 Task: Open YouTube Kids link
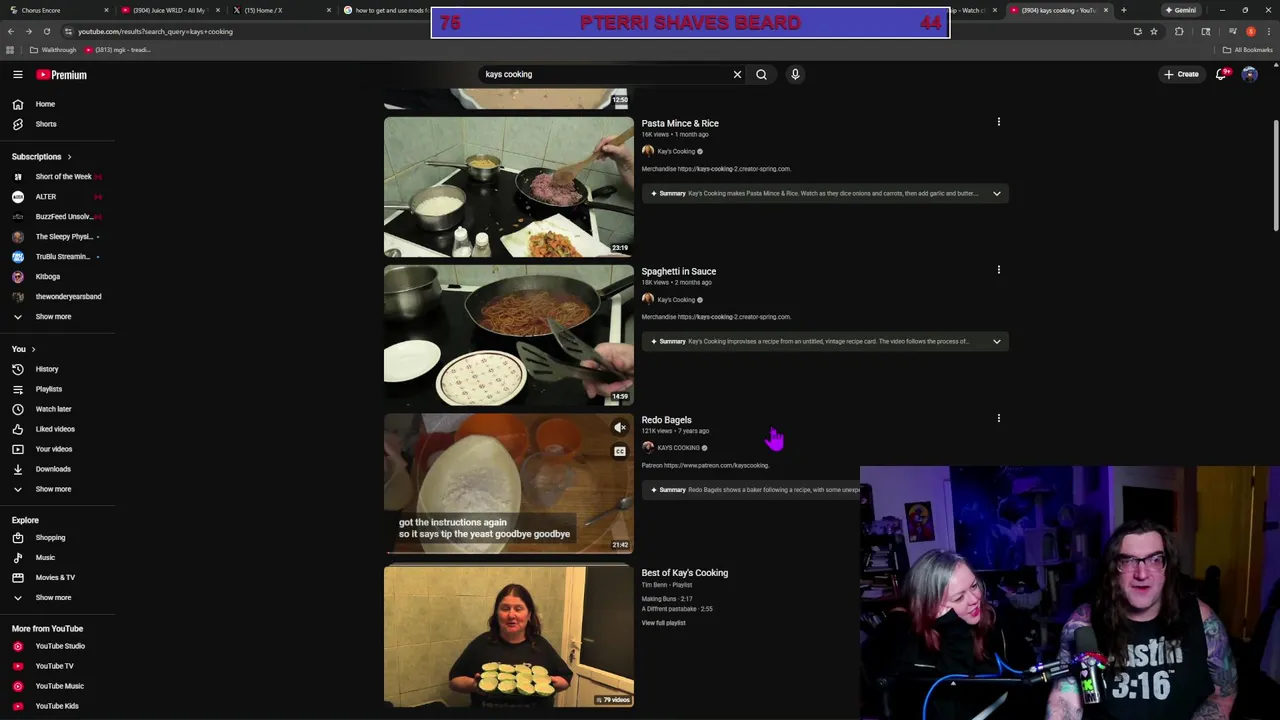tap(57, 706)
